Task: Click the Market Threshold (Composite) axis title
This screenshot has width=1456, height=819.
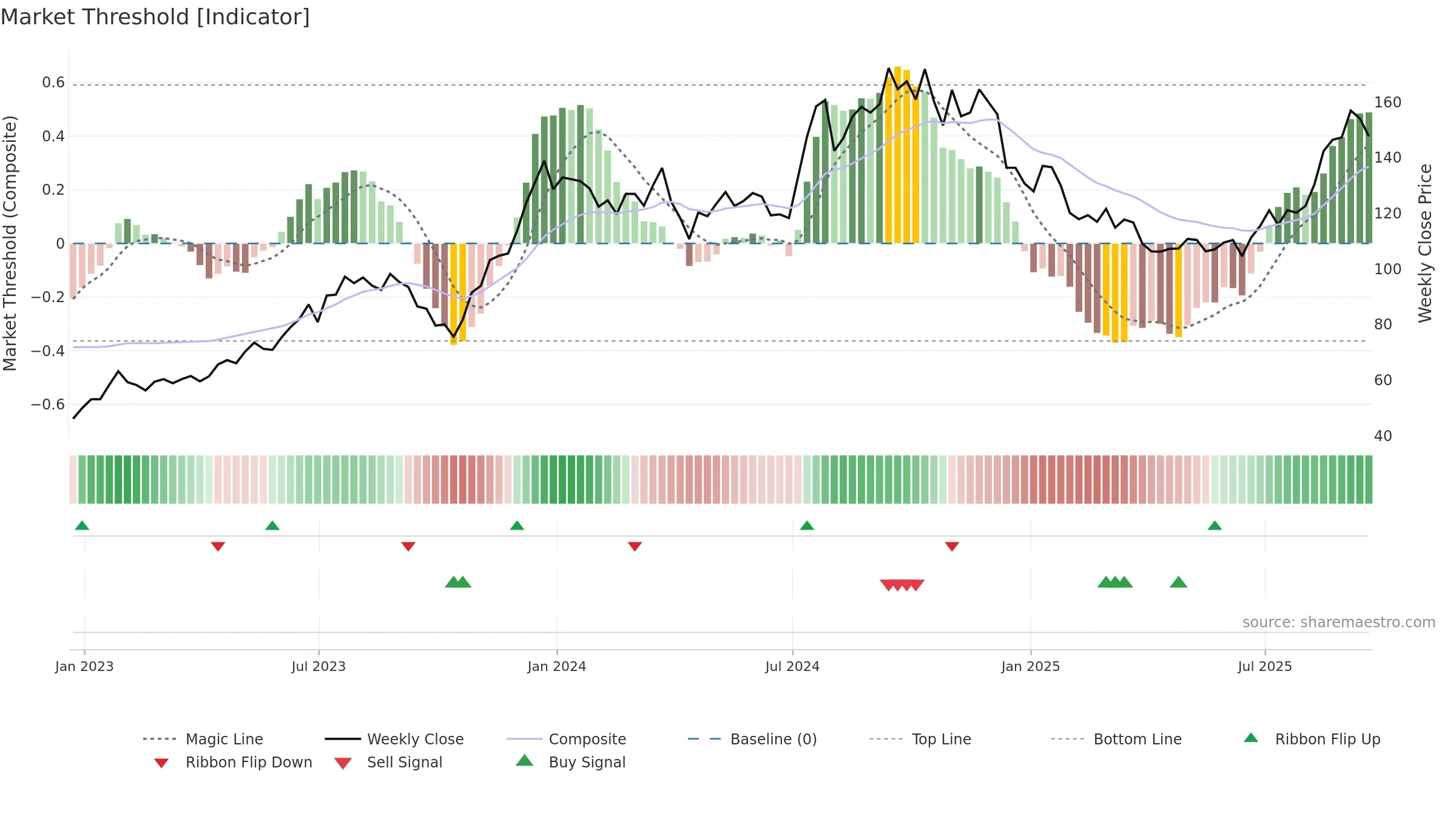Action: click(x=10, y=243)
